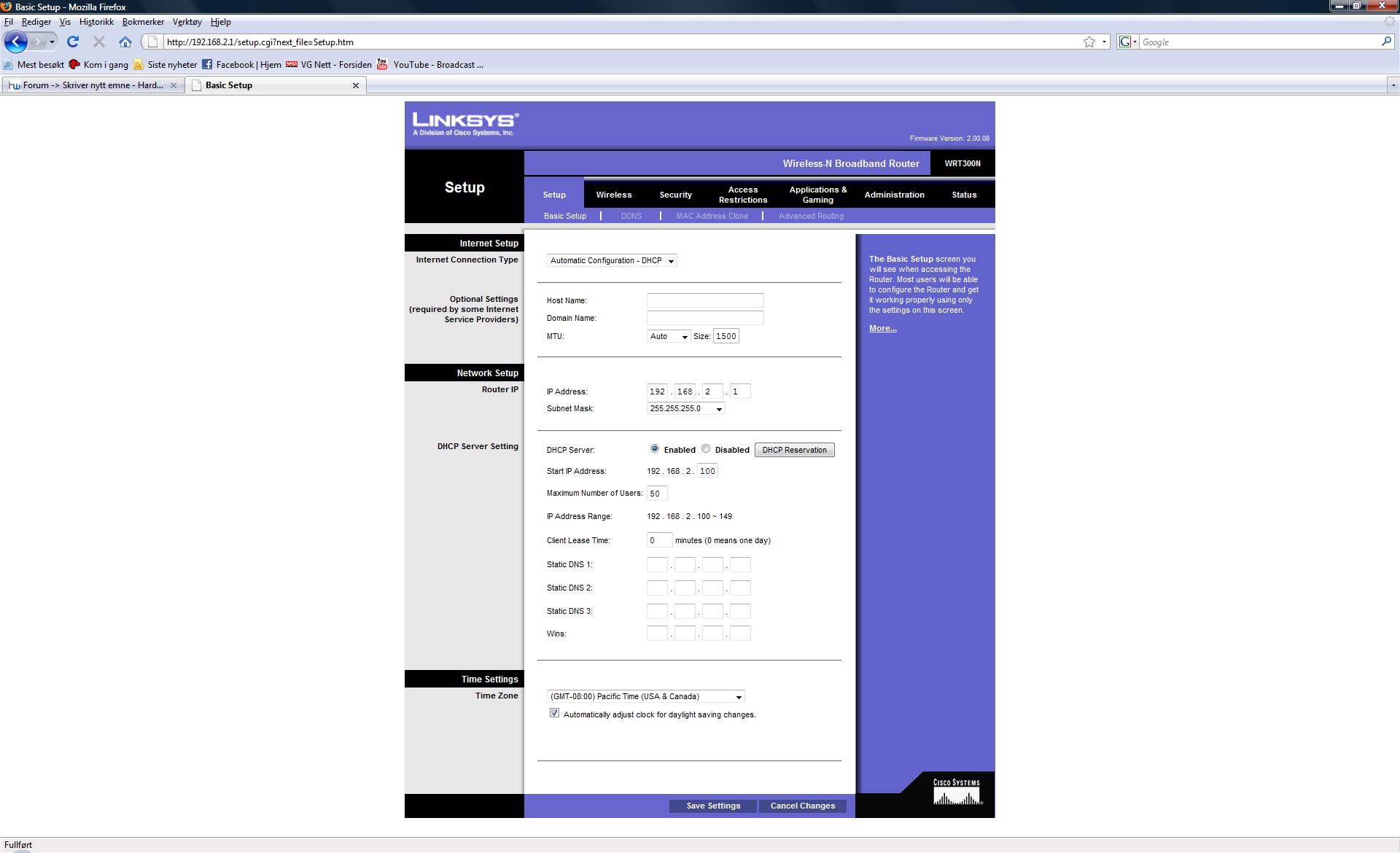This screenshot has height=853, width=1400.
Task: Switch to the Wireless tab
Action: [614, 195]
